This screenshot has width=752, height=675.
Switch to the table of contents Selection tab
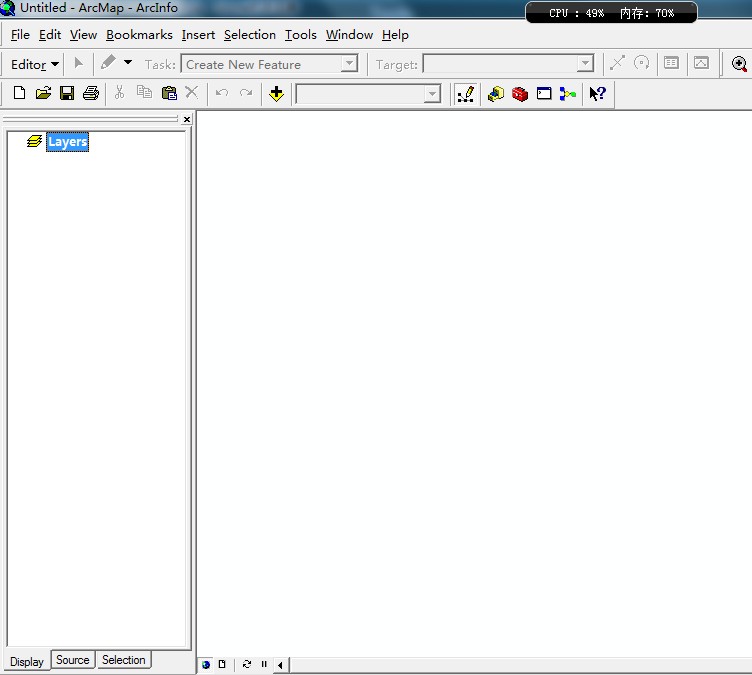123,660
